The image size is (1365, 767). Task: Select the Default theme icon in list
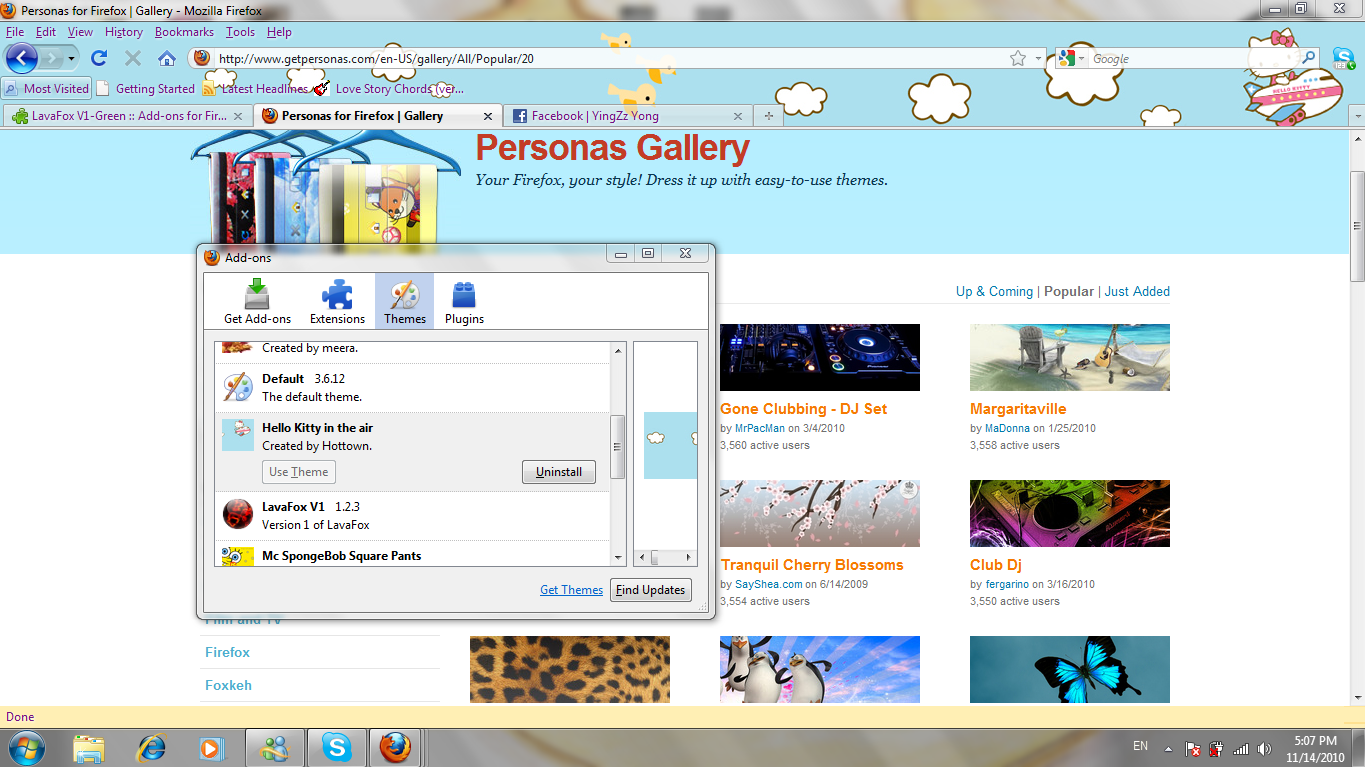[x=238, y=387]
